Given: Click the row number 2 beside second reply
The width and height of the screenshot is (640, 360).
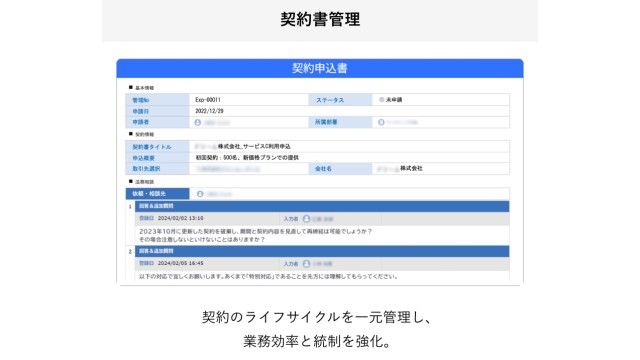Looking at the screenshot, I should (x=130, y=251).
